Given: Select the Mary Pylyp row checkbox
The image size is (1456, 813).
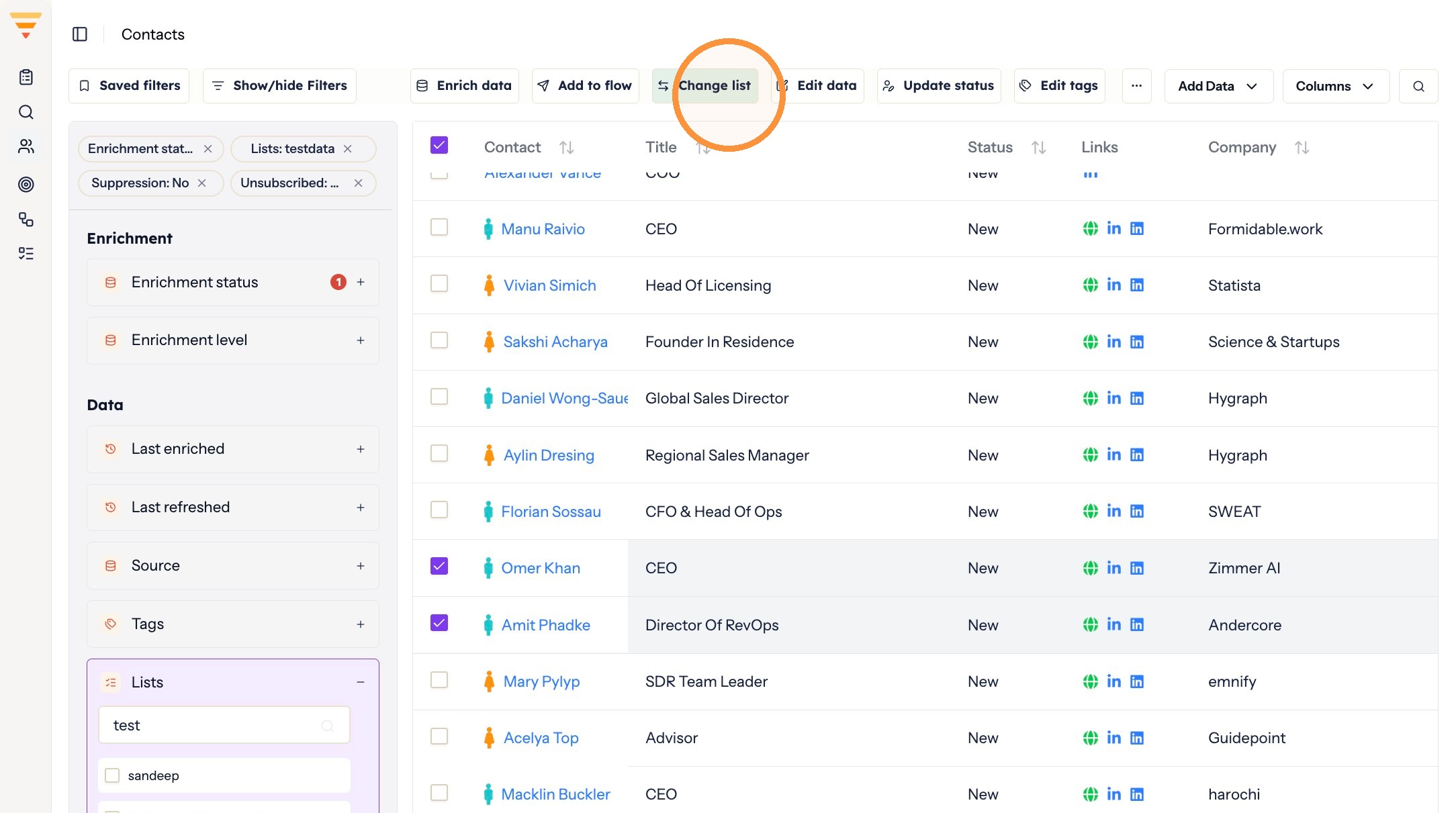Looking at the screenshot, I should click(439, 679).
